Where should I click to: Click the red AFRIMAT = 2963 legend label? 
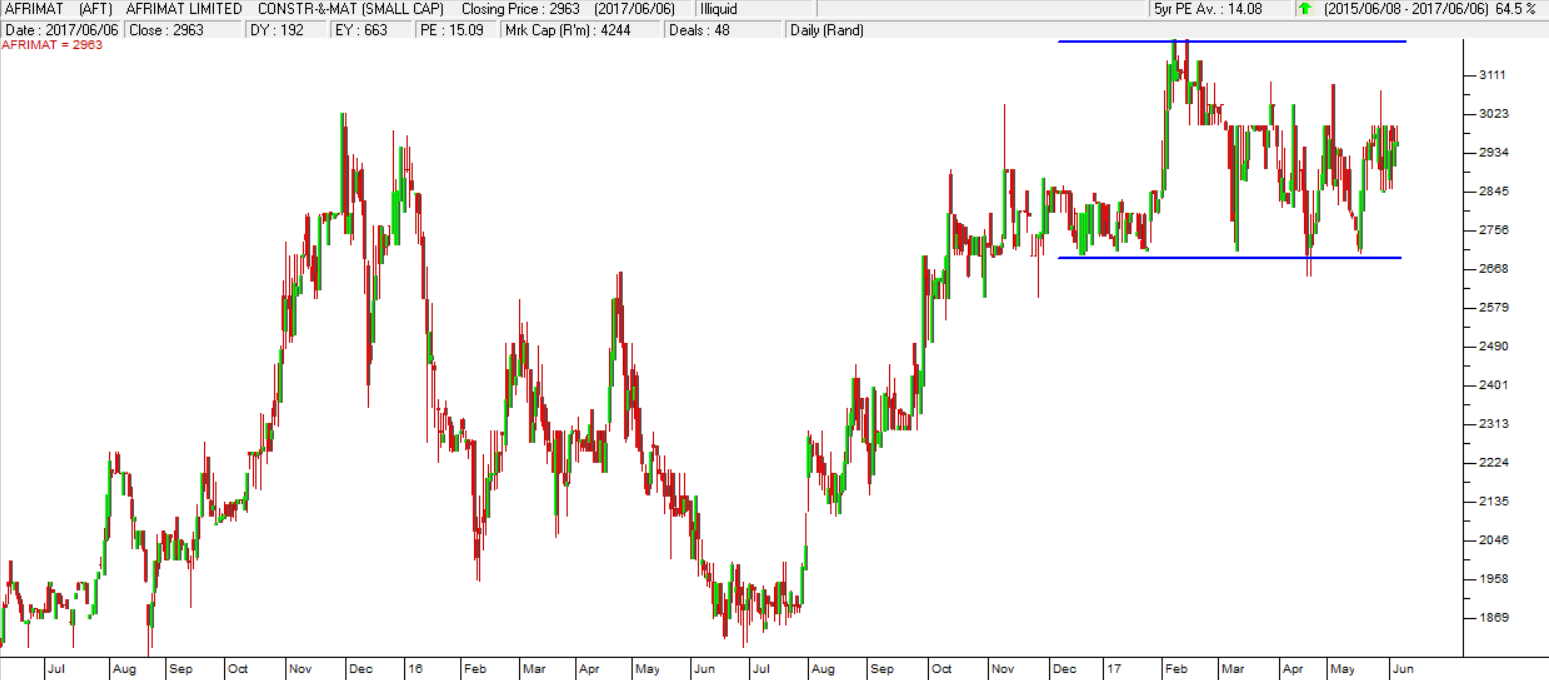click(x=53, y=45)
